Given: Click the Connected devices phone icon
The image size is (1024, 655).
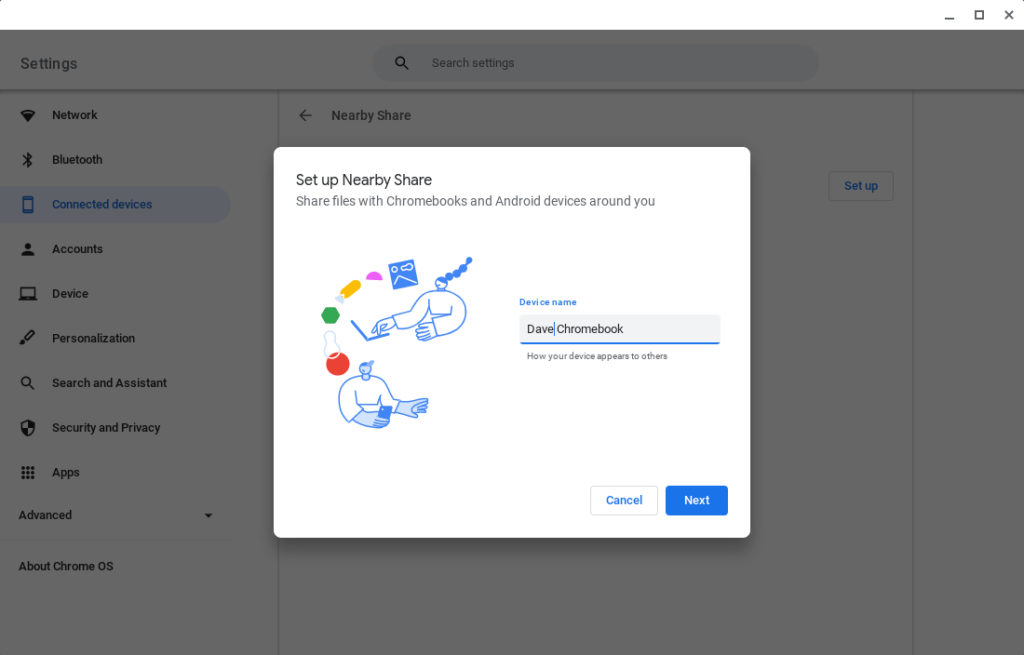Looking at the screenshot, I should point(27,204).
